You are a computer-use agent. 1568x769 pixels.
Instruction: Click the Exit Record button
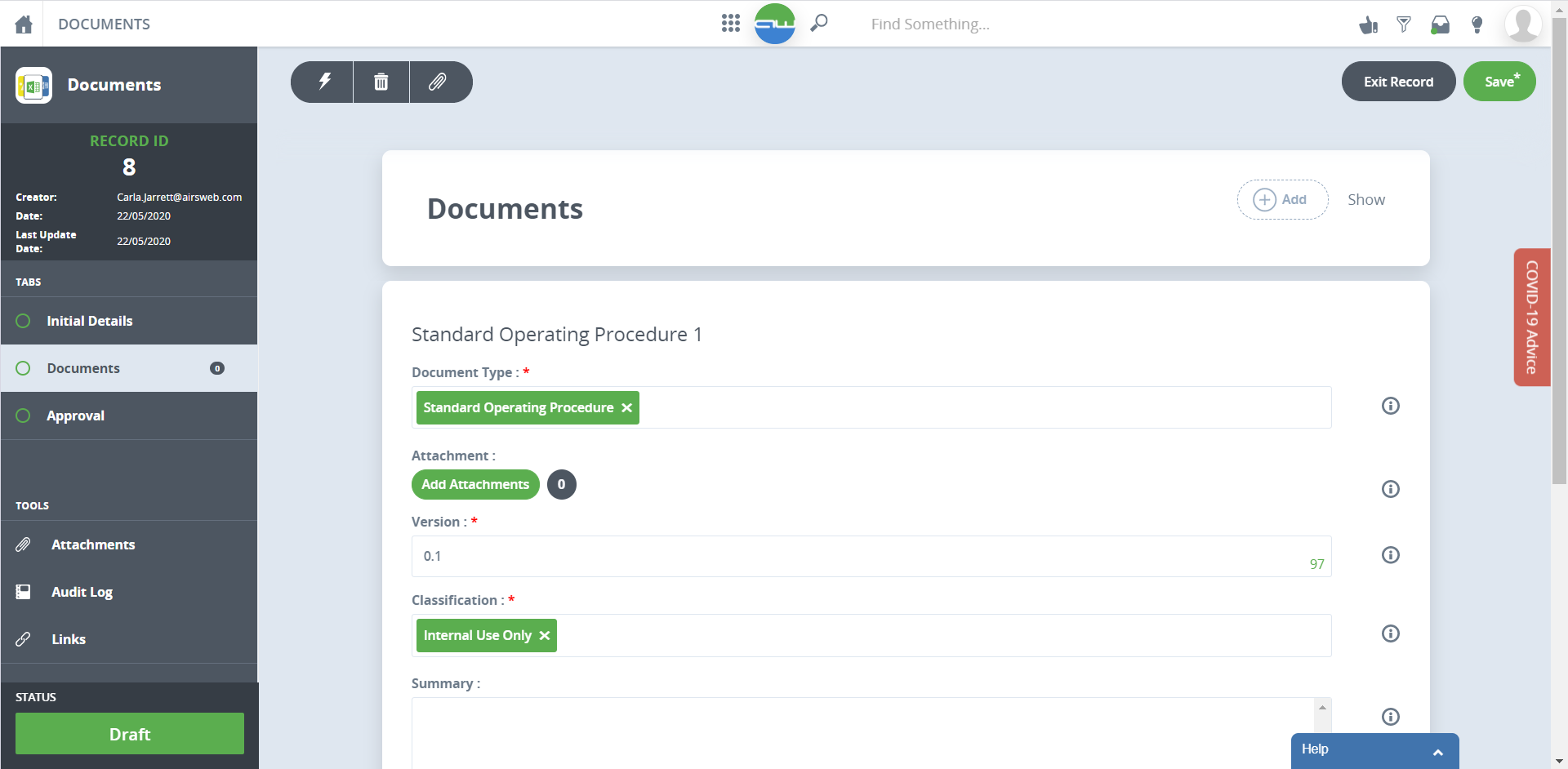tap(1398, 82)
